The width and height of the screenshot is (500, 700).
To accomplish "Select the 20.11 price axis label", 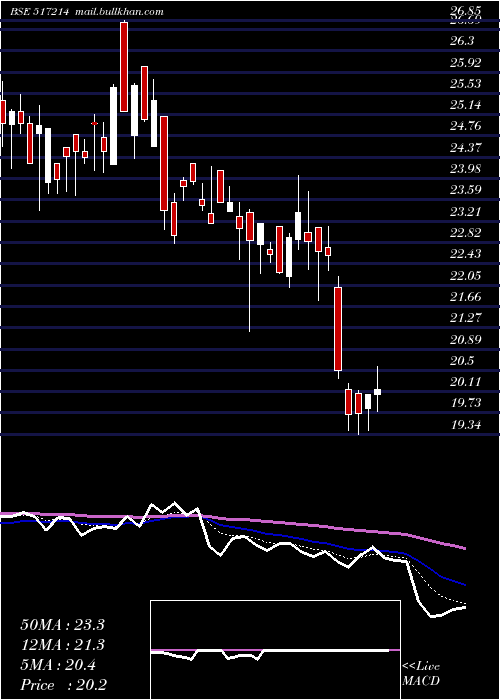I will [x=465, y=381].
